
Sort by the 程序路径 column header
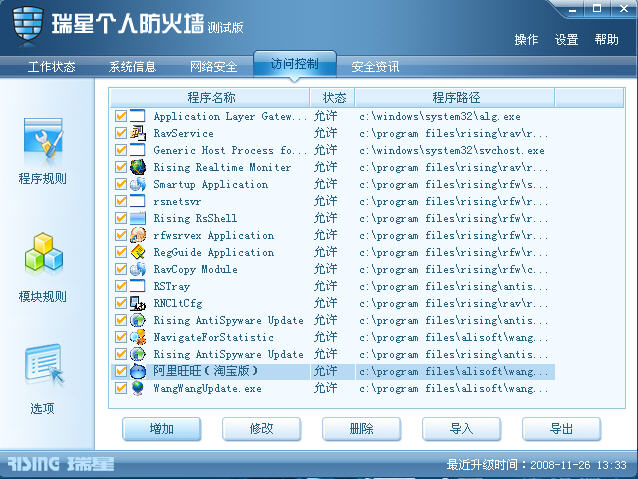455,98
